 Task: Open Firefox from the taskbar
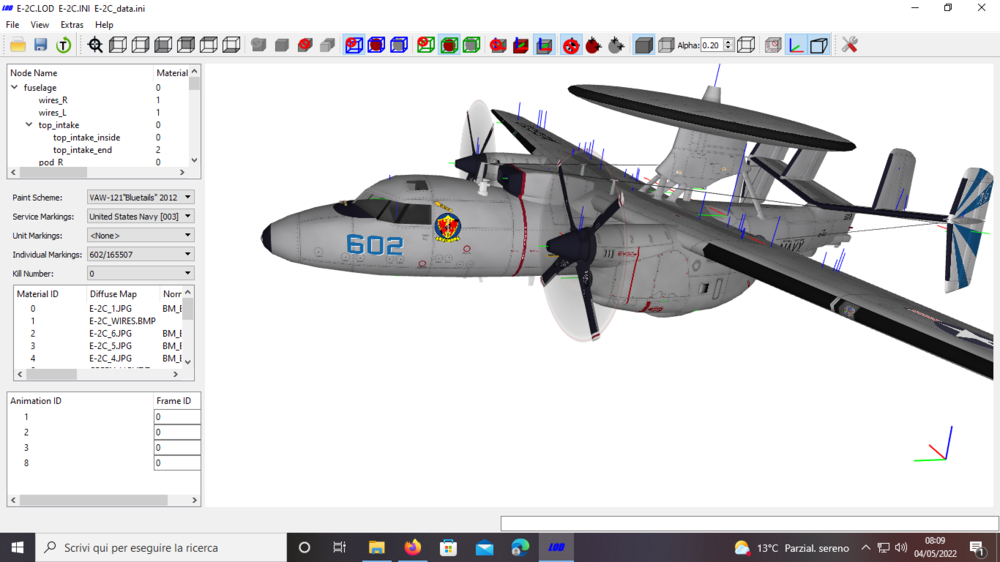413,547
